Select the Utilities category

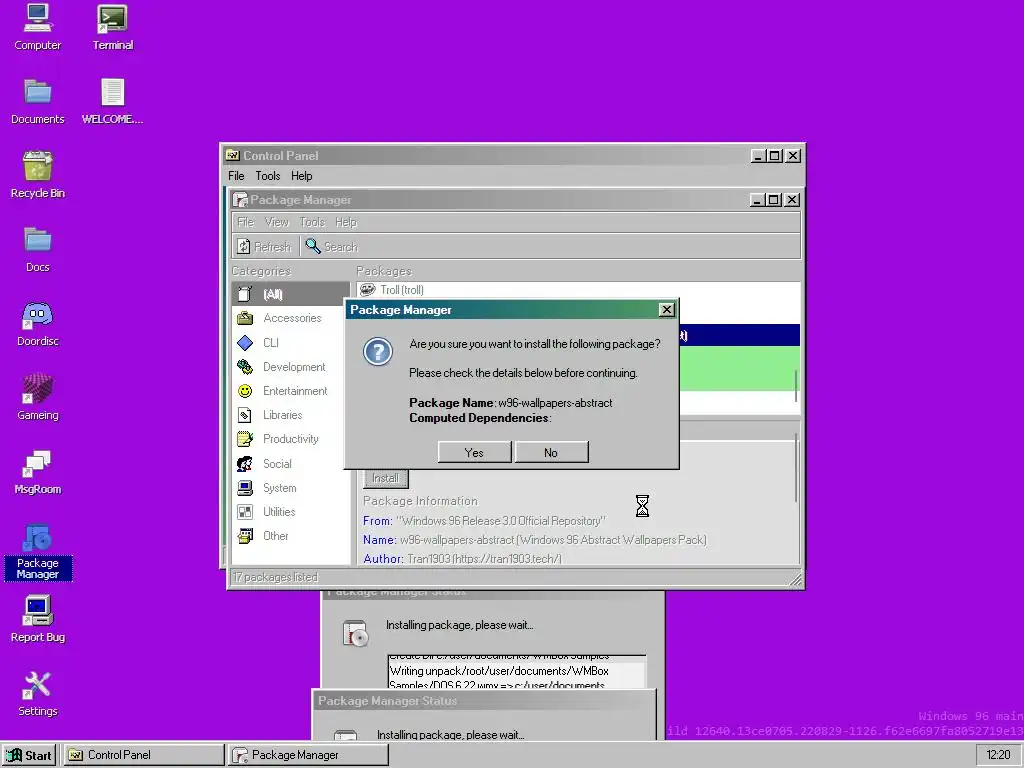tap(291, 511)
